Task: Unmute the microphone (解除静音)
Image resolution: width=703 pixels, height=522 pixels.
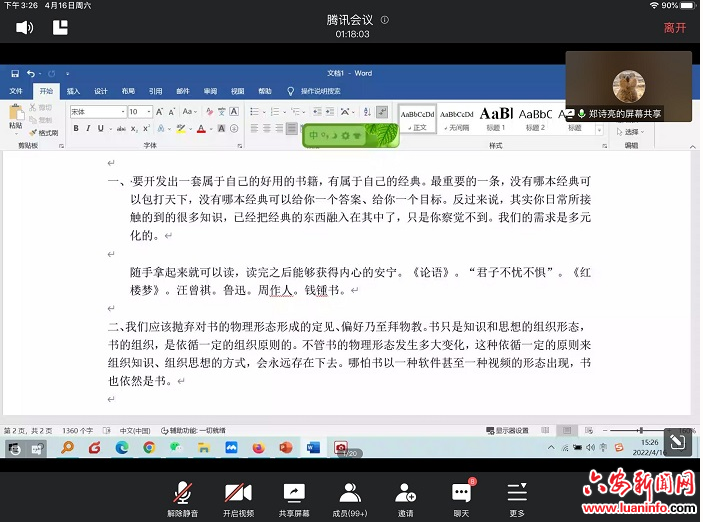Action: [x=182, y=497]
